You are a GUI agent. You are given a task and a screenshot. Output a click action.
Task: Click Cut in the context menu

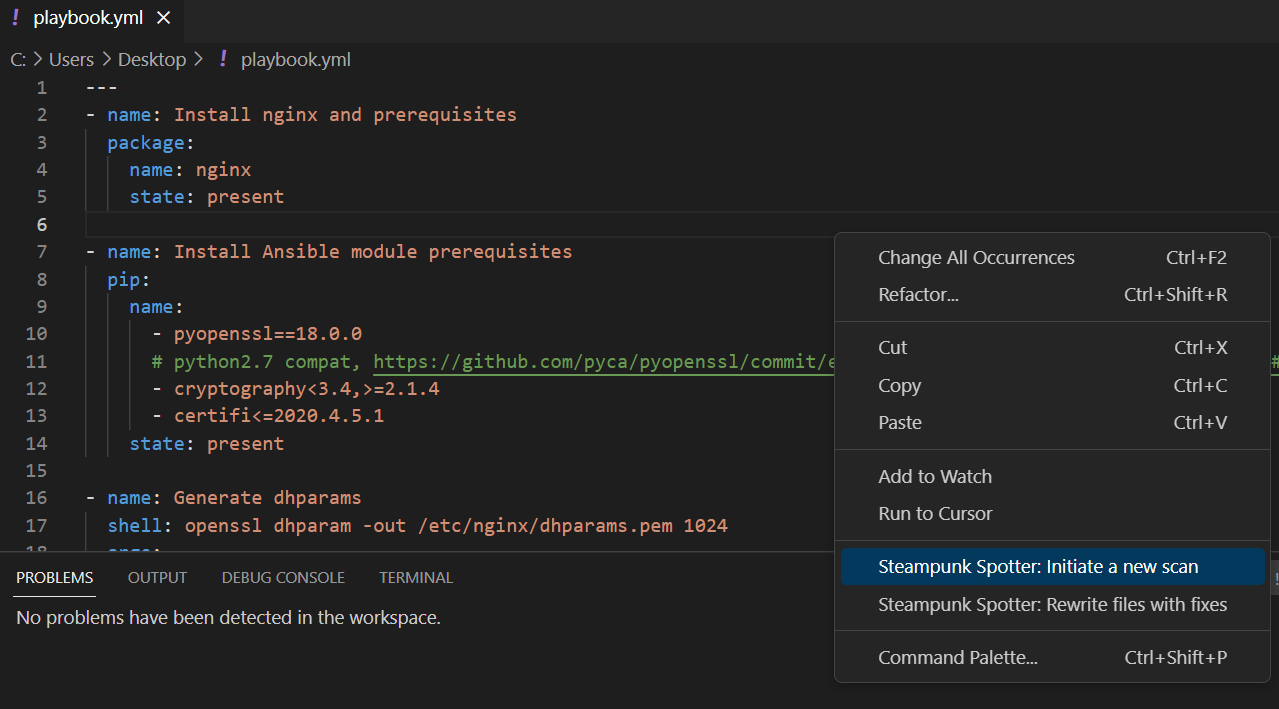click(x=892, y=348)
